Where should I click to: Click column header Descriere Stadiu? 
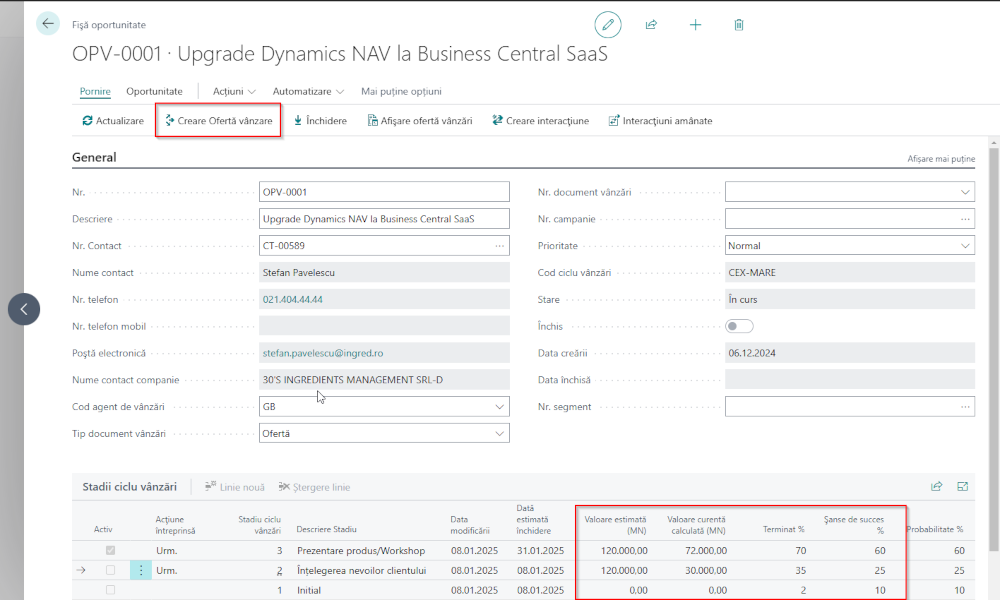[x=327, y=529]
